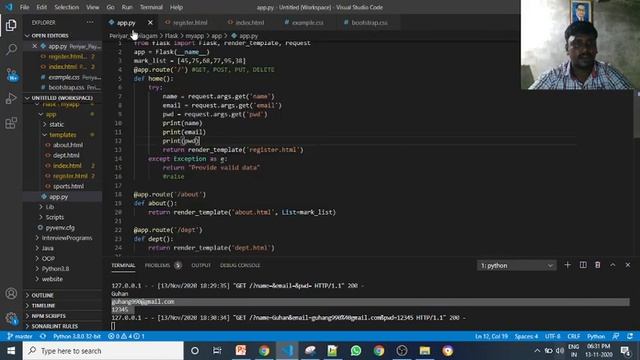The image size is (640, 360).
Task: Show hidden system tray icons
Action: click(x=537, y=351)
